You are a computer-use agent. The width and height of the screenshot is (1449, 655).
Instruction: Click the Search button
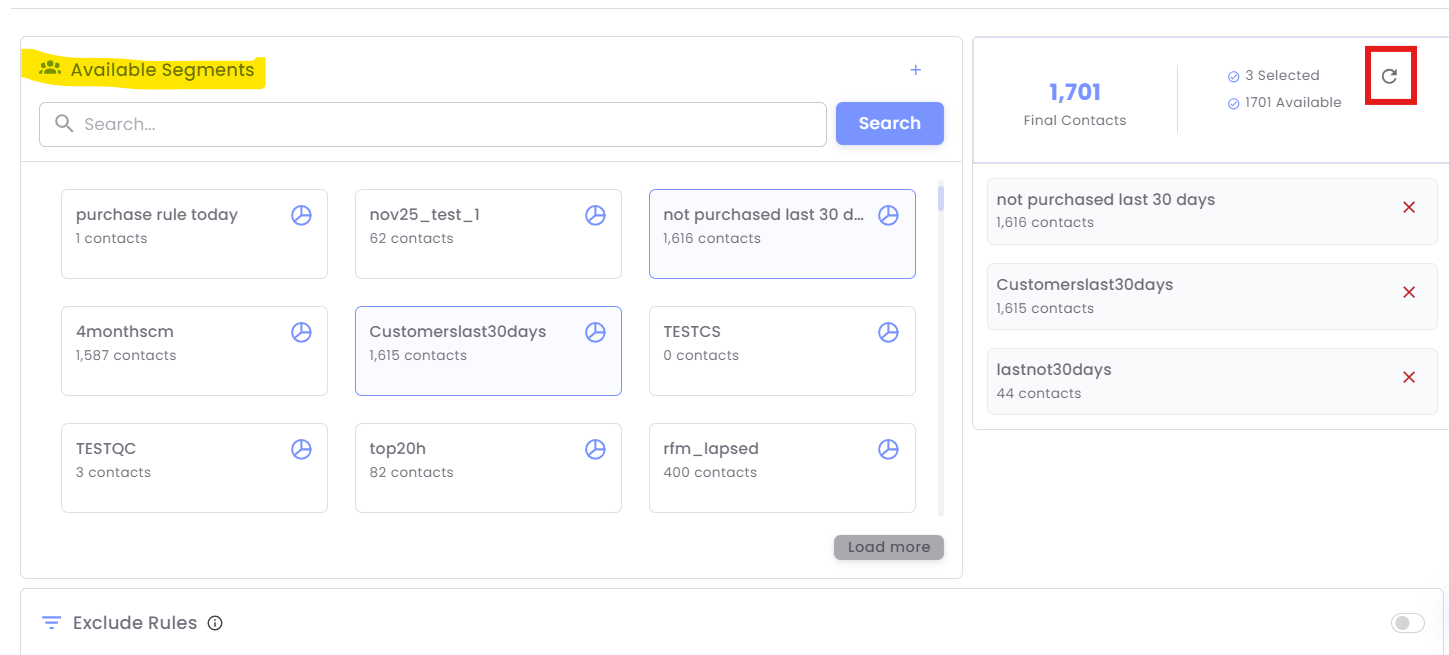coord(889,123)
